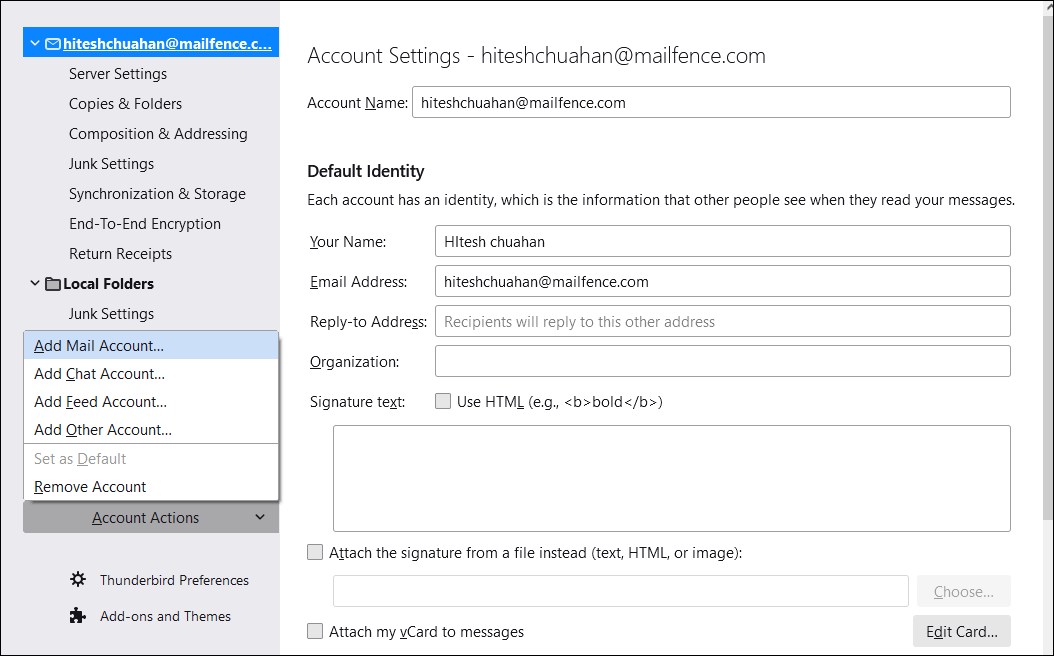Choose Add Mail Account from menu
This screenshot has width=1054, height=656.
[151, 345]
